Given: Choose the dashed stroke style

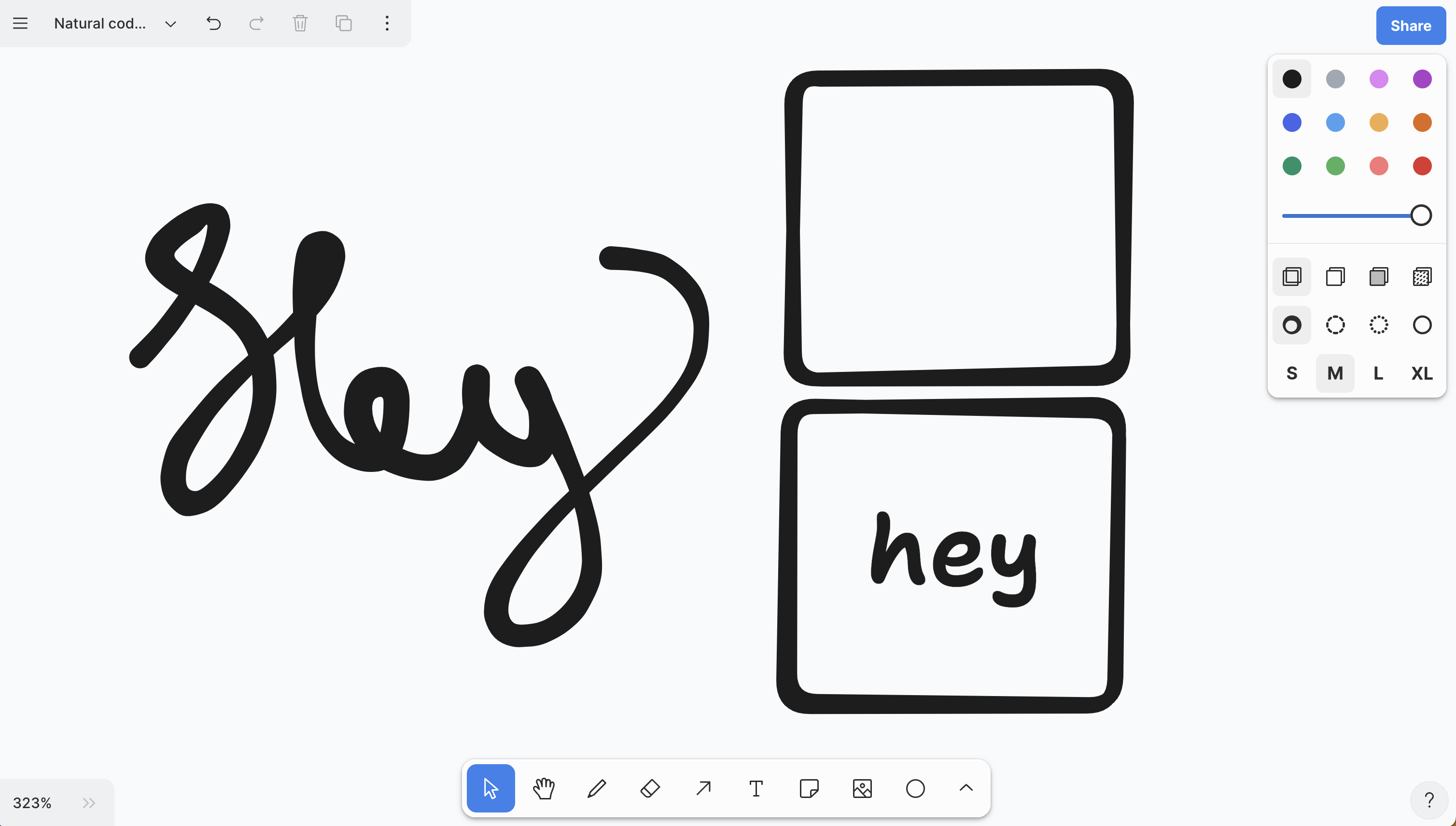Looking at the screenshot, I should coord(1335,325).
